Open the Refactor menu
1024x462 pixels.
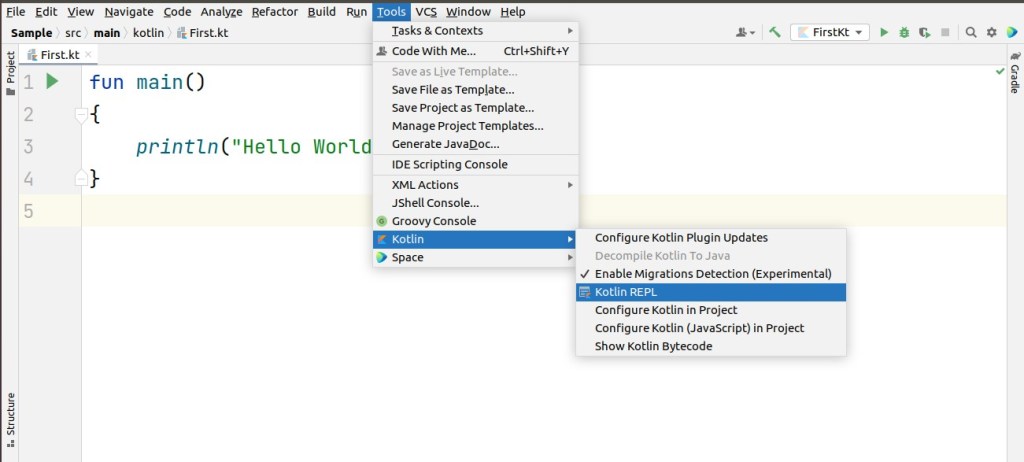(275, 12)
